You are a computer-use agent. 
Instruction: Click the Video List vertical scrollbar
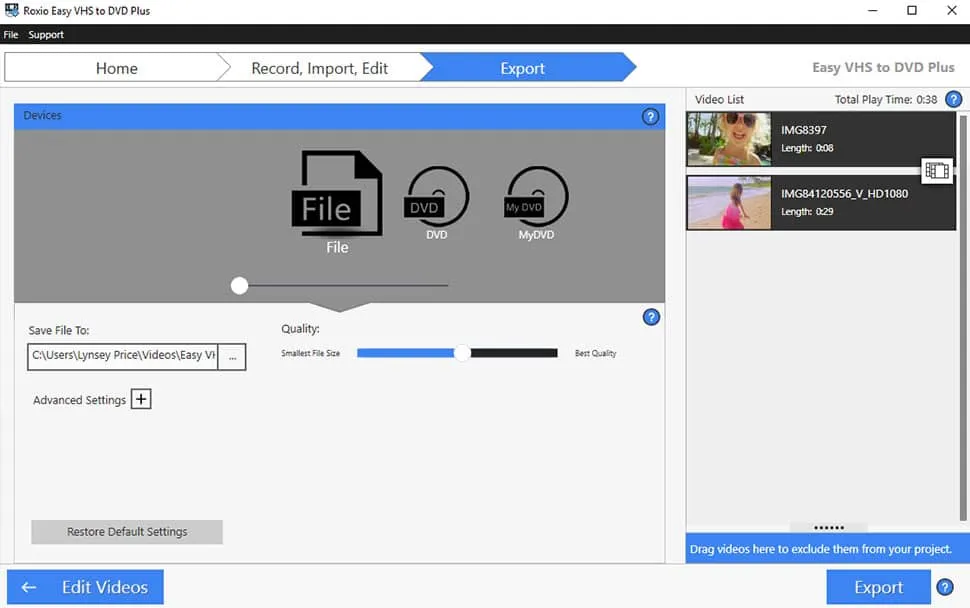(x=963, y=318)
